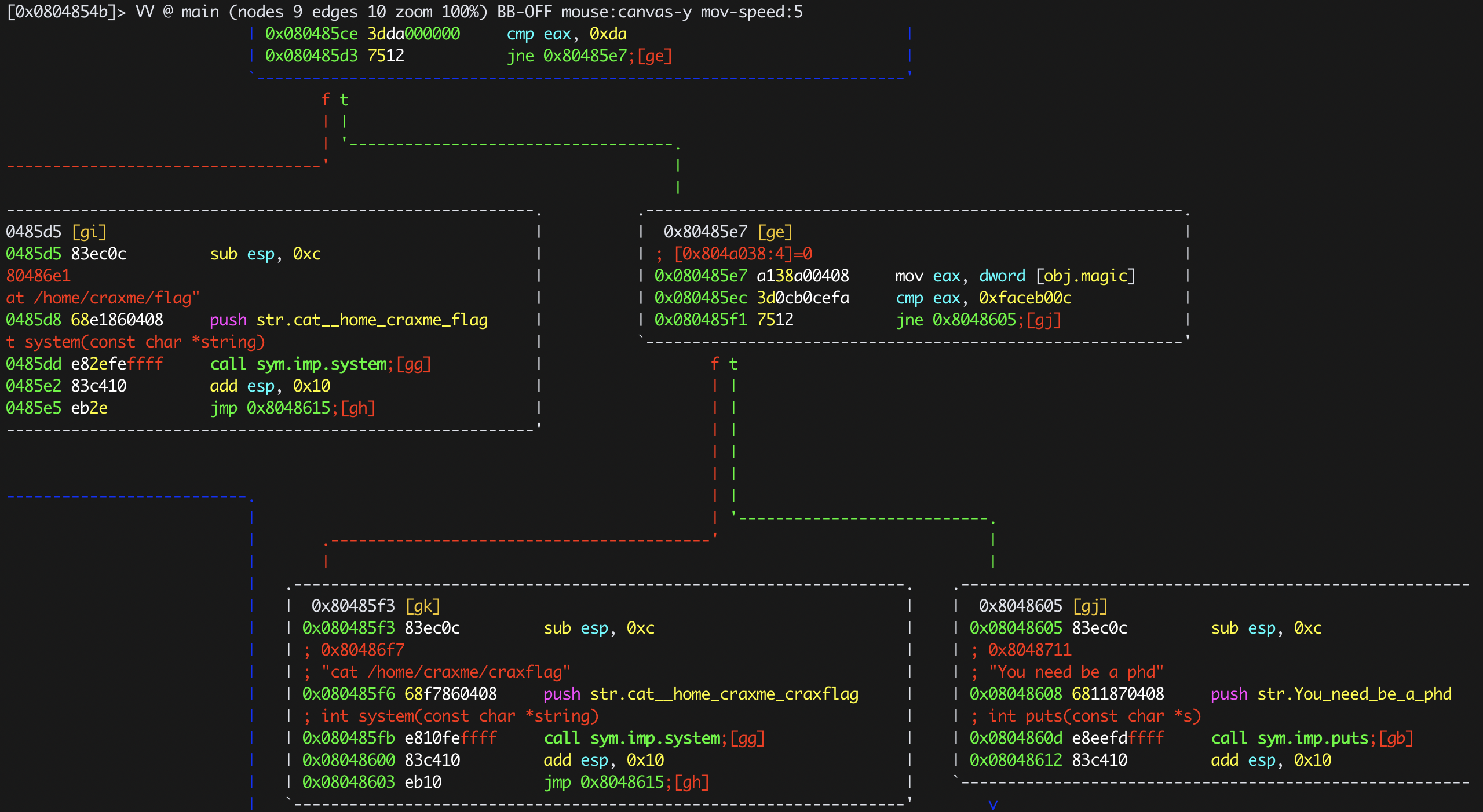Click the [gb] shortcut after sym.imp.puts

(x=1396, y=738)
